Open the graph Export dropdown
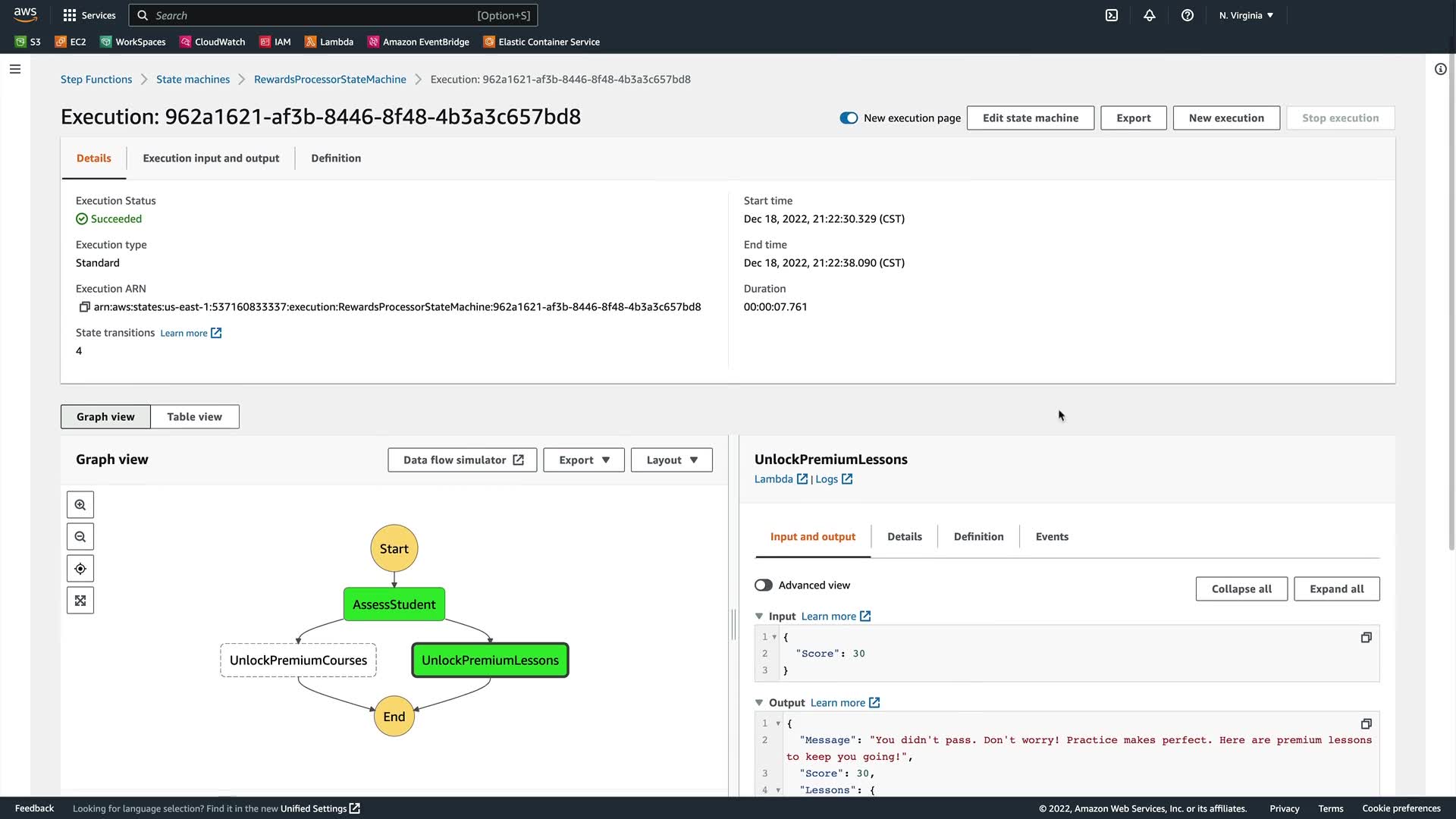 click(x=583, y=460)
